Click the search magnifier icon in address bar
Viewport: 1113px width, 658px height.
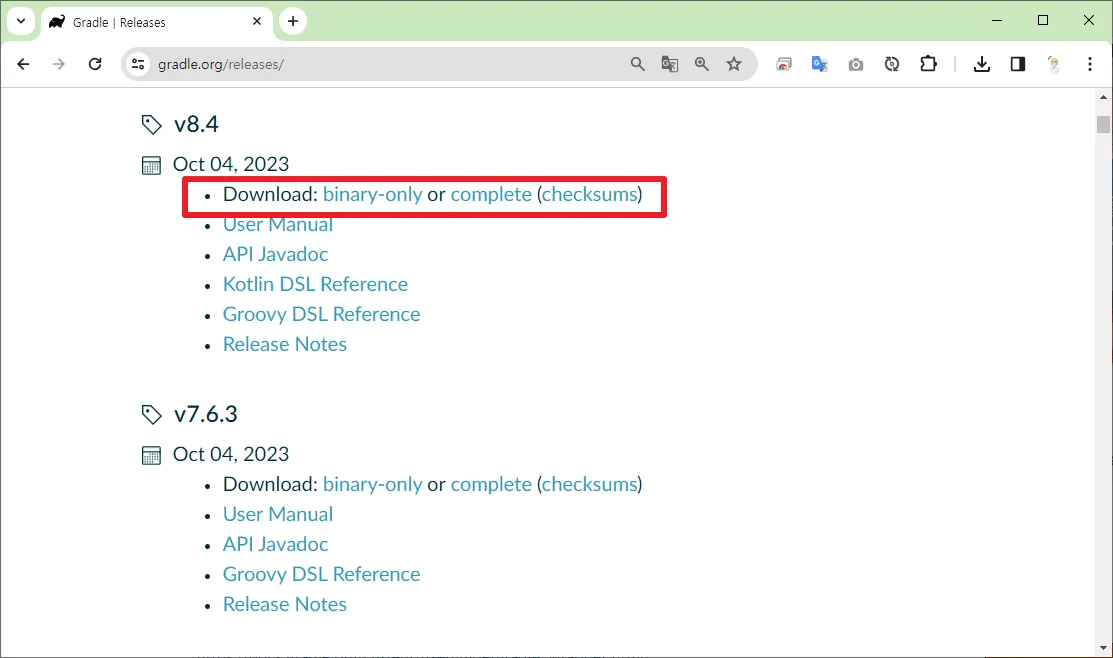coord(637,64)
